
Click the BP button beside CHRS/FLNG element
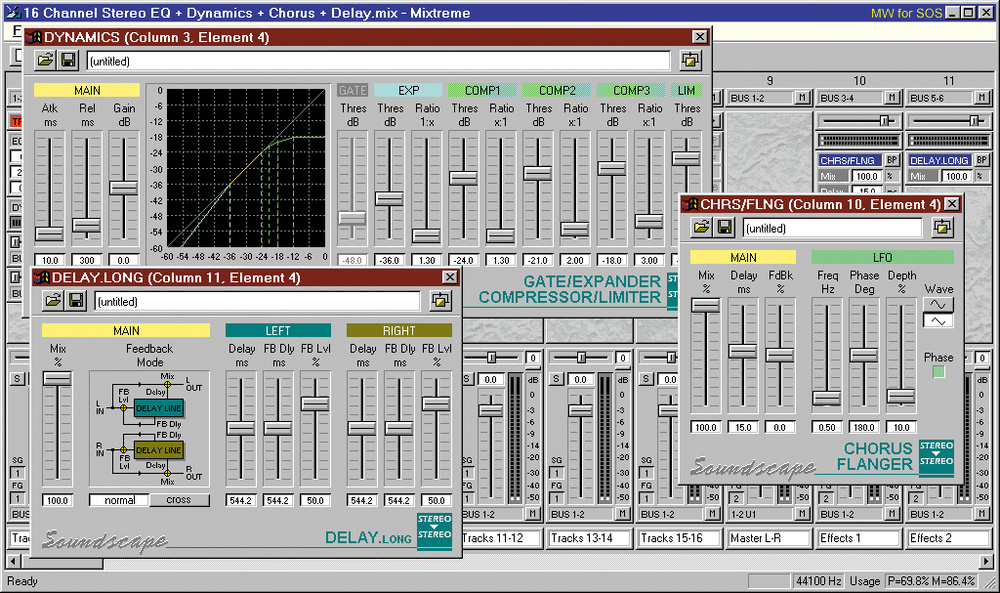[892, 160]
